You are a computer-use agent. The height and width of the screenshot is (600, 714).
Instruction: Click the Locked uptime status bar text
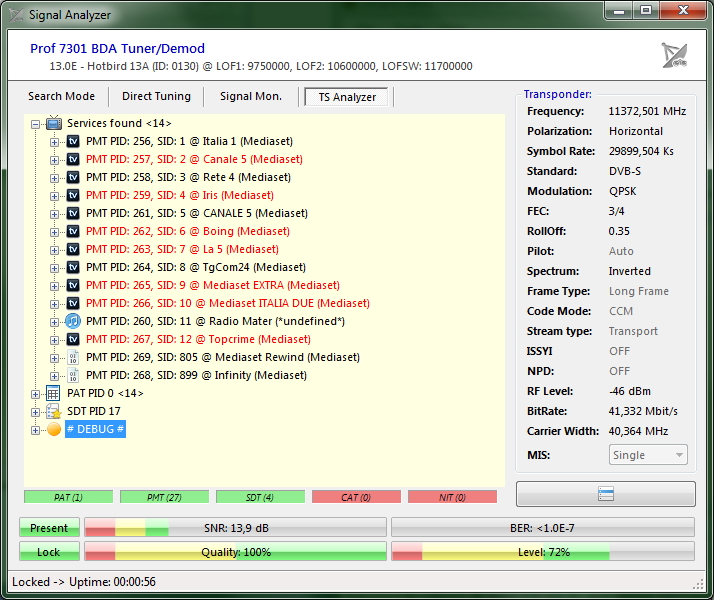point(84,582)
